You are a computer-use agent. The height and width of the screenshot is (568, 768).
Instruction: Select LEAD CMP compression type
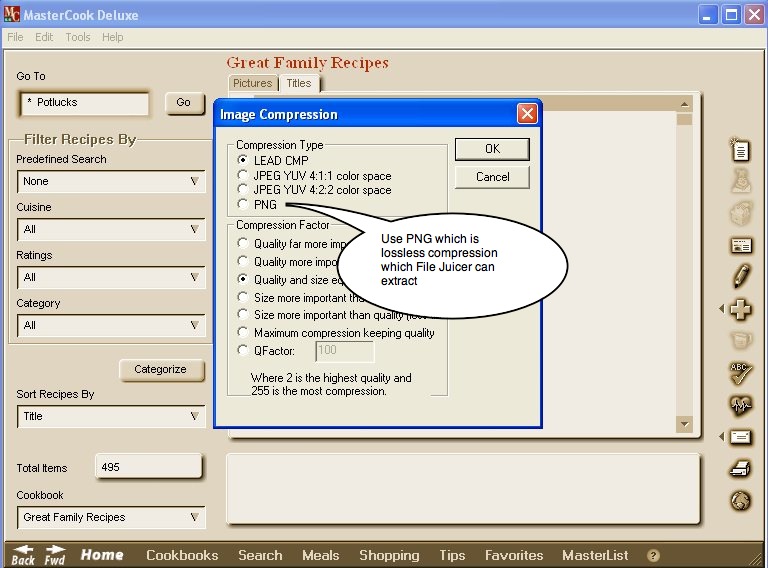point(242,160)
